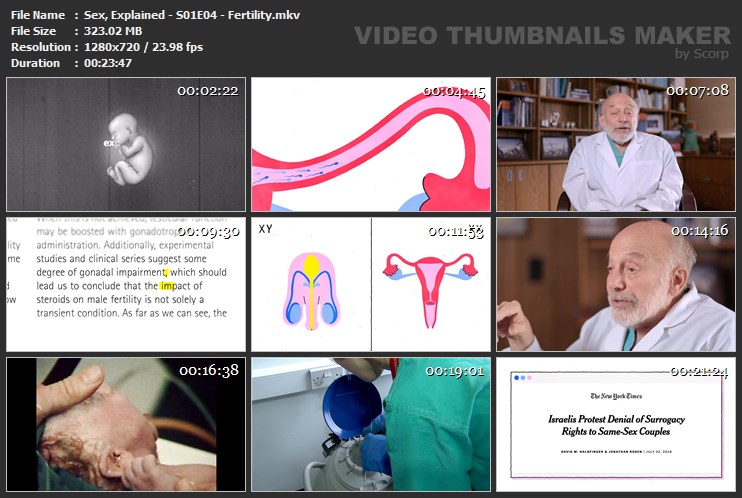Select the lab freezer thumbnail at 00:19:01
The height and width of the screenshot is (498, 742).
pos(371,425)
